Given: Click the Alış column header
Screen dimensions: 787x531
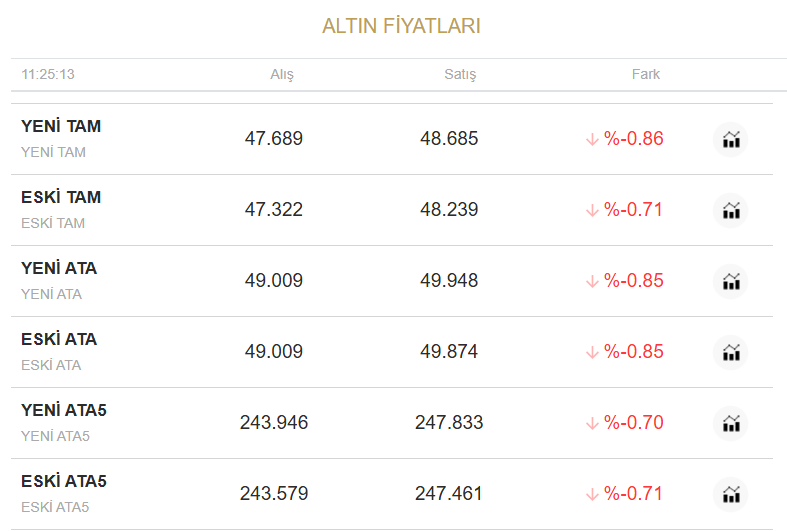Looking at the screenshot, I should point(282,75).
